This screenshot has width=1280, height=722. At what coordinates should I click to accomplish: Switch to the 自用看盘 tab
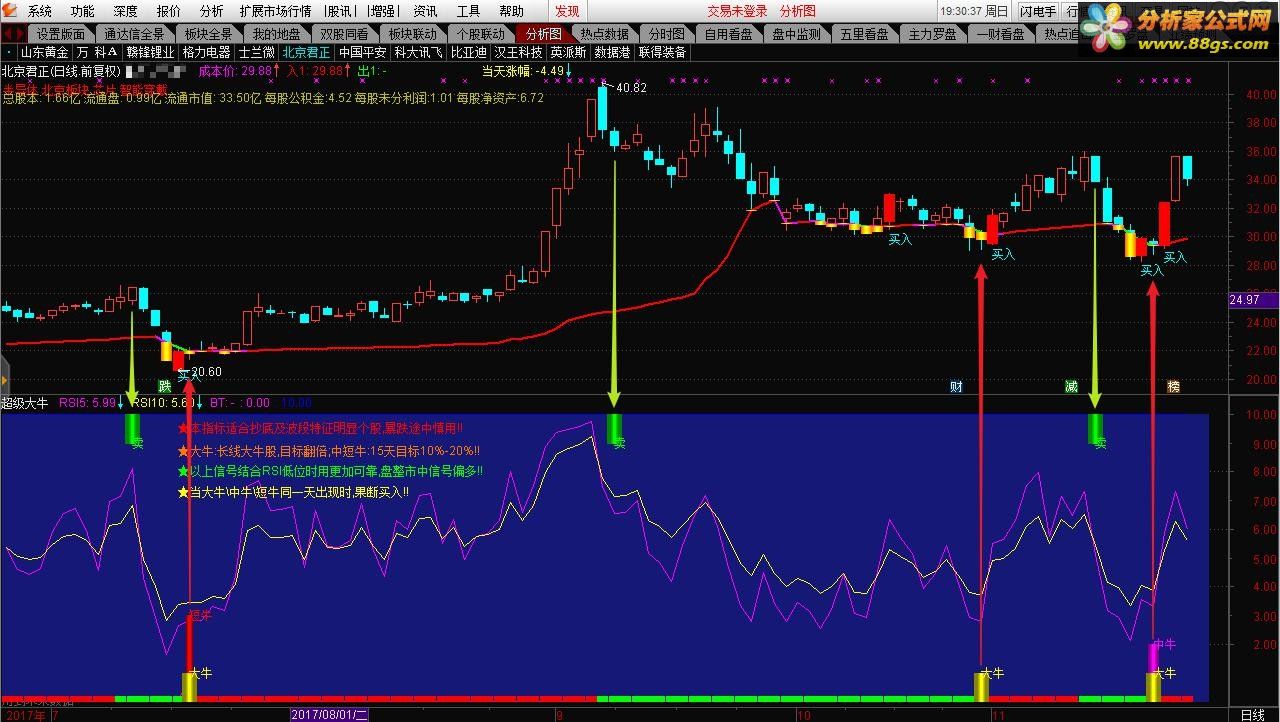[729, 34]
